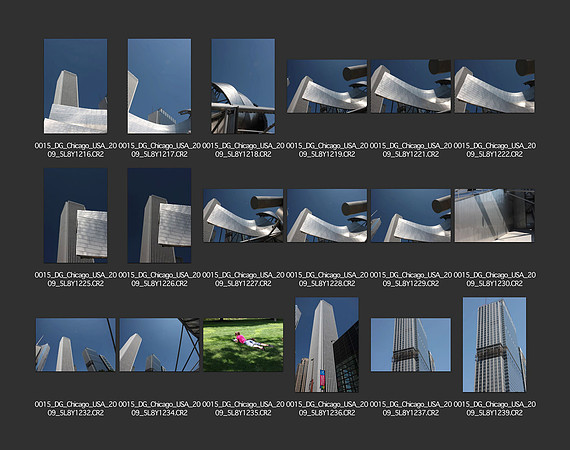Click the filename label ending 5L8Y1235.CR2
The width and height of the screenshot is (570, 450).
pos(243,409)
